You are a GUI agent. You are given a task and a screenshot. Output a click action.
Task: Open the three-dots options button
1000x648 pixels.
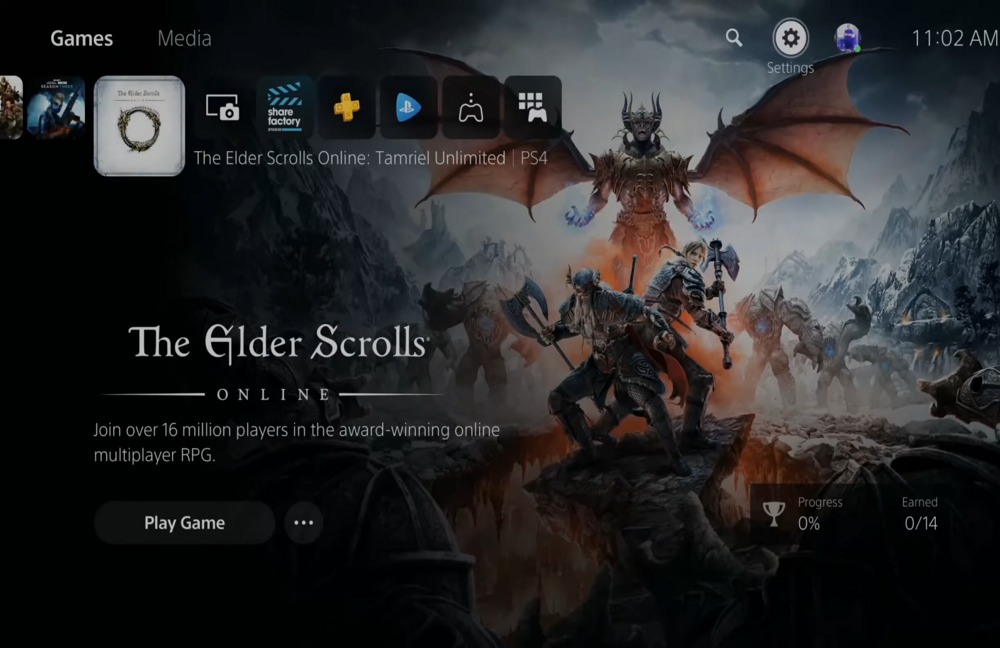[x=304, y=522]
